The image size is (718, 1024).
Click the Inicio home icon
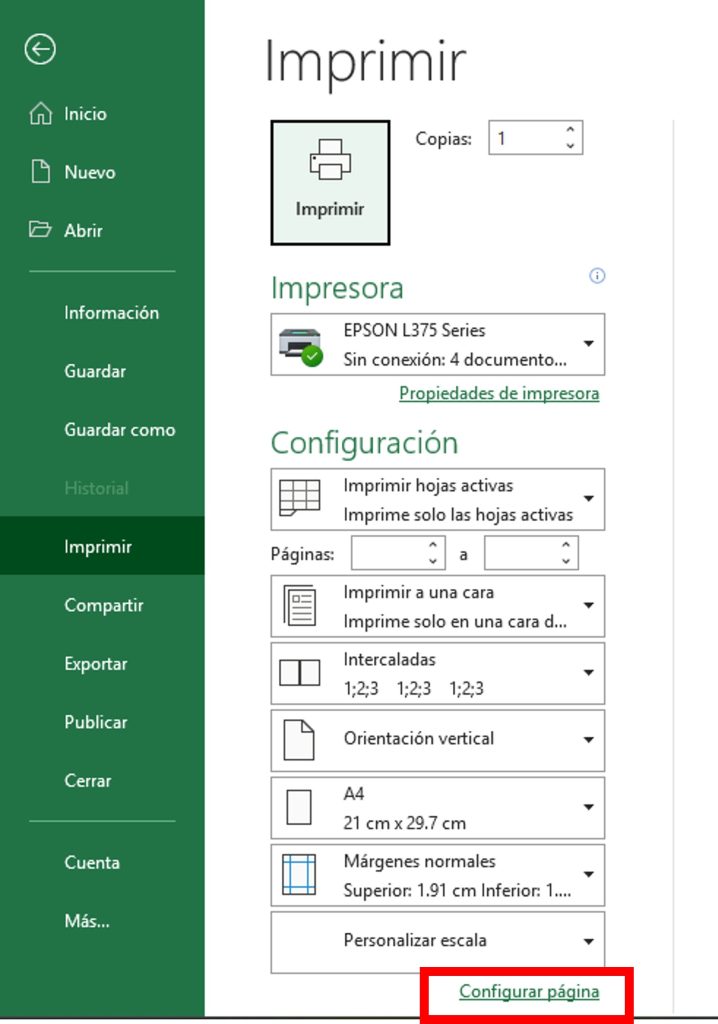tap(40, 114)
